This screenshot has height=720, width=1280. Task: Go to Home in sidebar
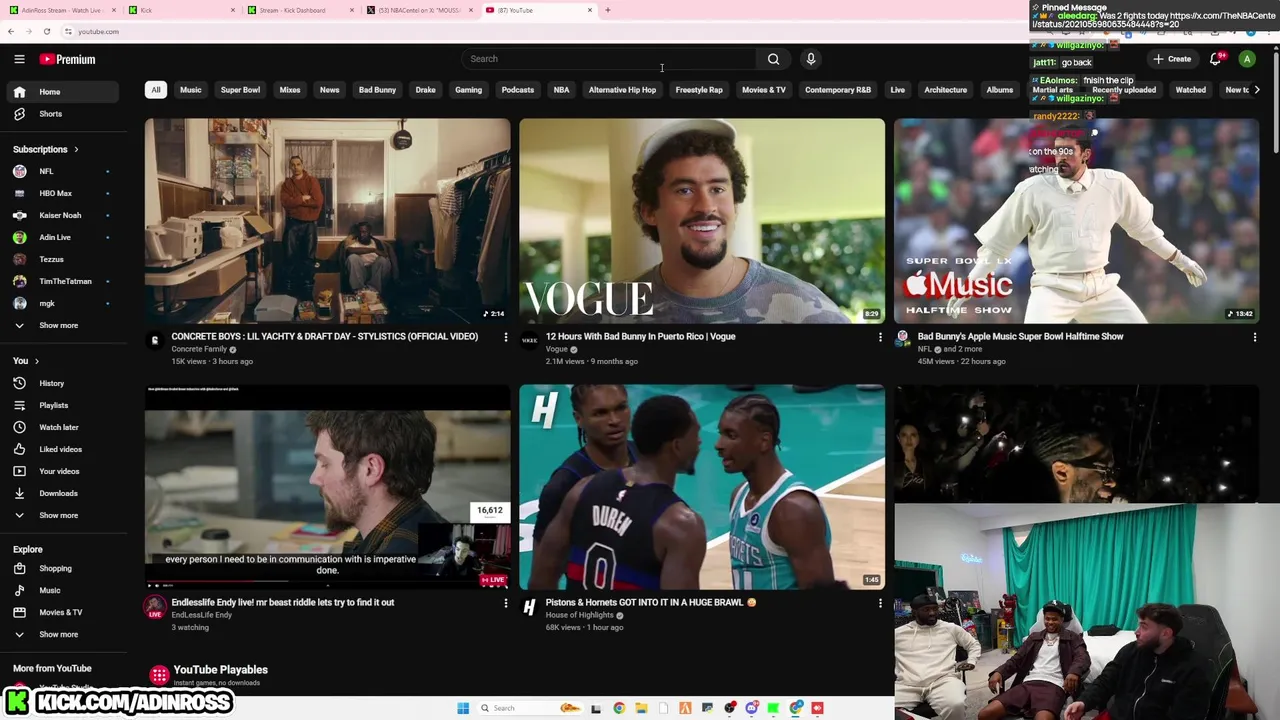[64, 92]
